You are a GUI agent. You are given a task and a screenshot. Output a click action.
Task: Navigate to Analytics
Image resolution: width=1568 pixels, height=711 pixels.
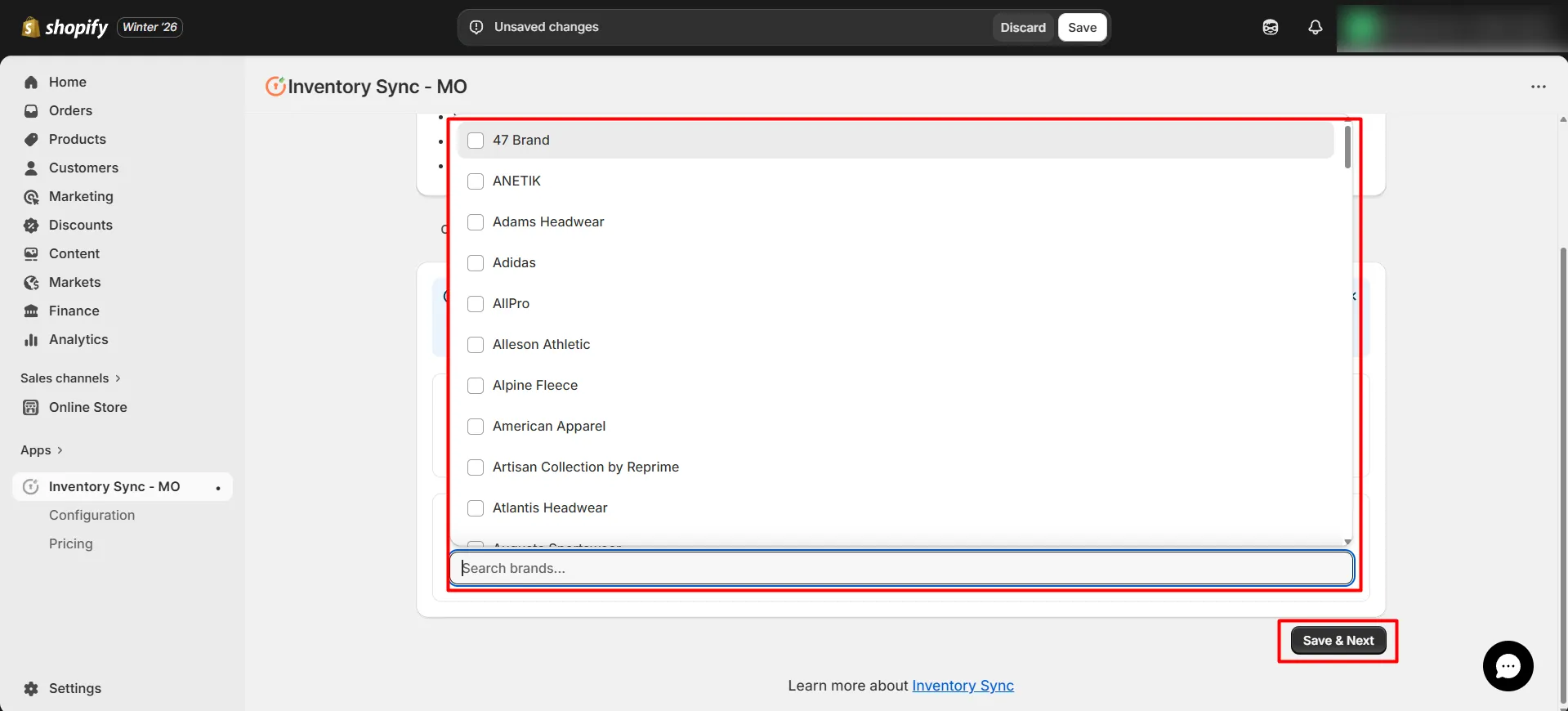point(78,339)
